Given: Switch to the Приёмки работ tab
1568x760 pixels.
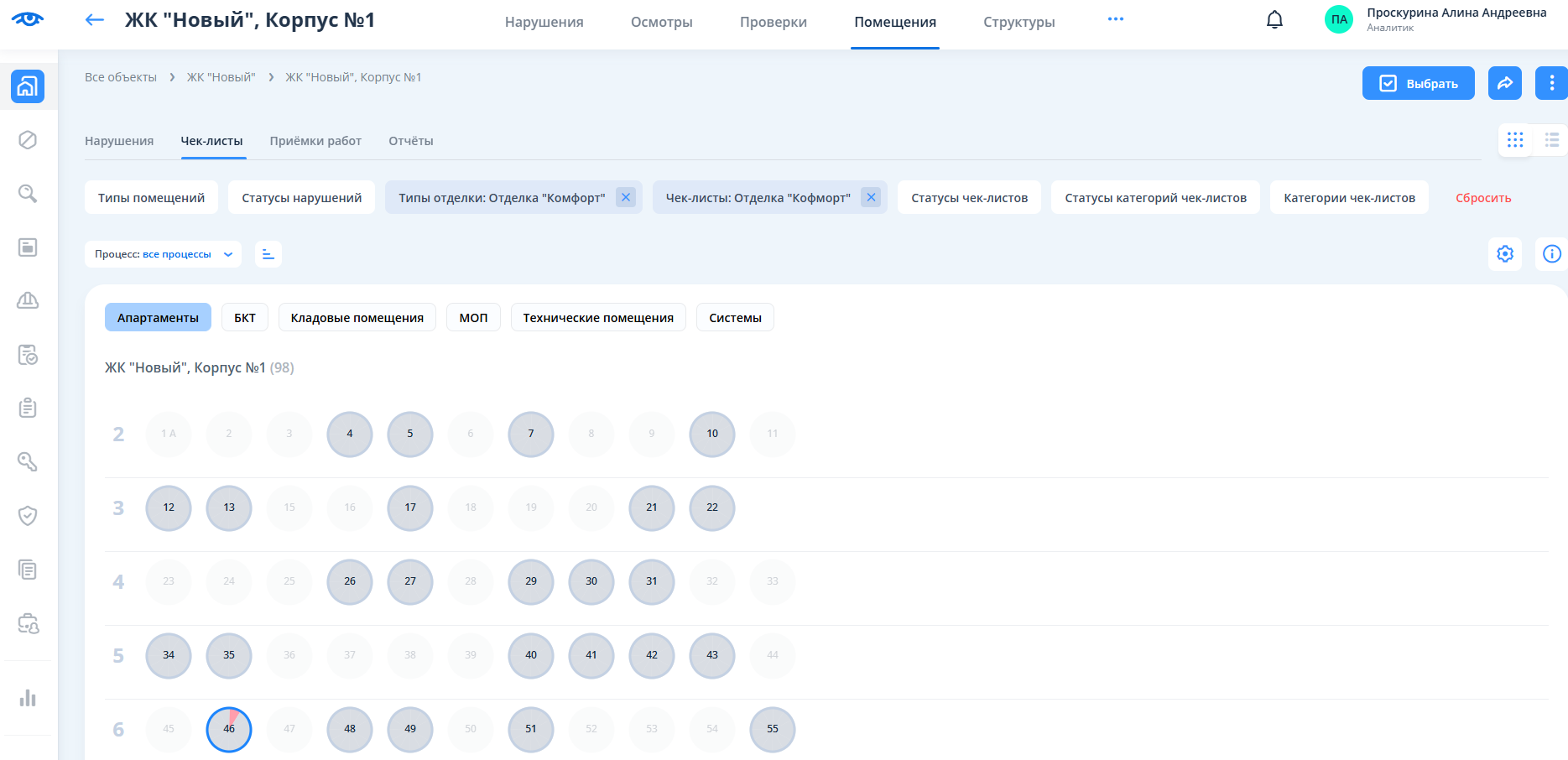Looking at the screenshot, I should (315, 141).
